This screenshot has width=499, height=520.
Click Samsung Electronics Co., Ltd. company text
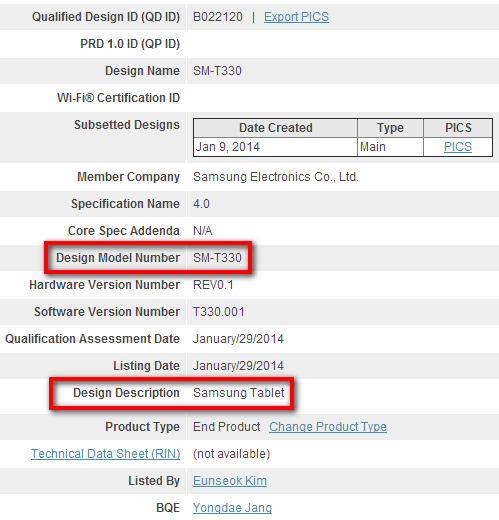tap(276, 177)
